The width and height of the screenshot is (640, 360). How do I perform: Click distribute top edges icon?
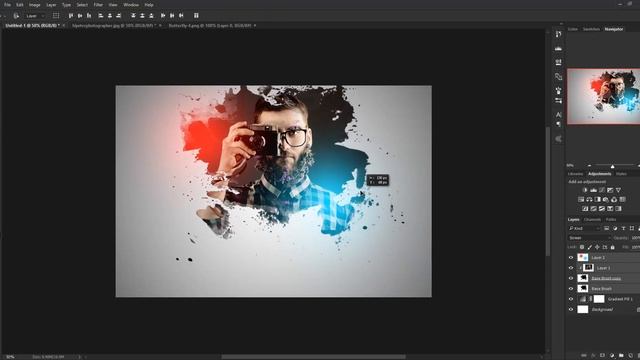tap(133, 16)
